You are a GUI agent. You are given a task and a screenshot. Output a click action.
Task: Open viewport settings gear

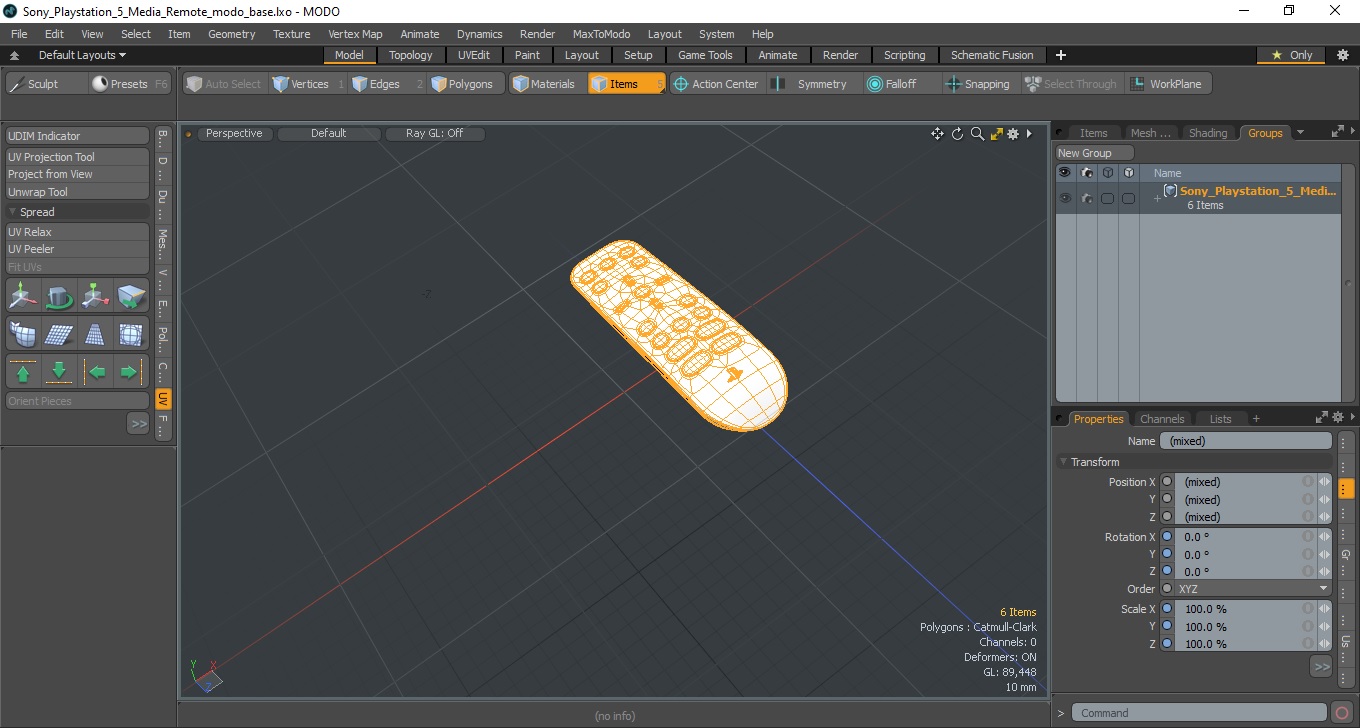pyautogui.click(x=1013, y=134)
